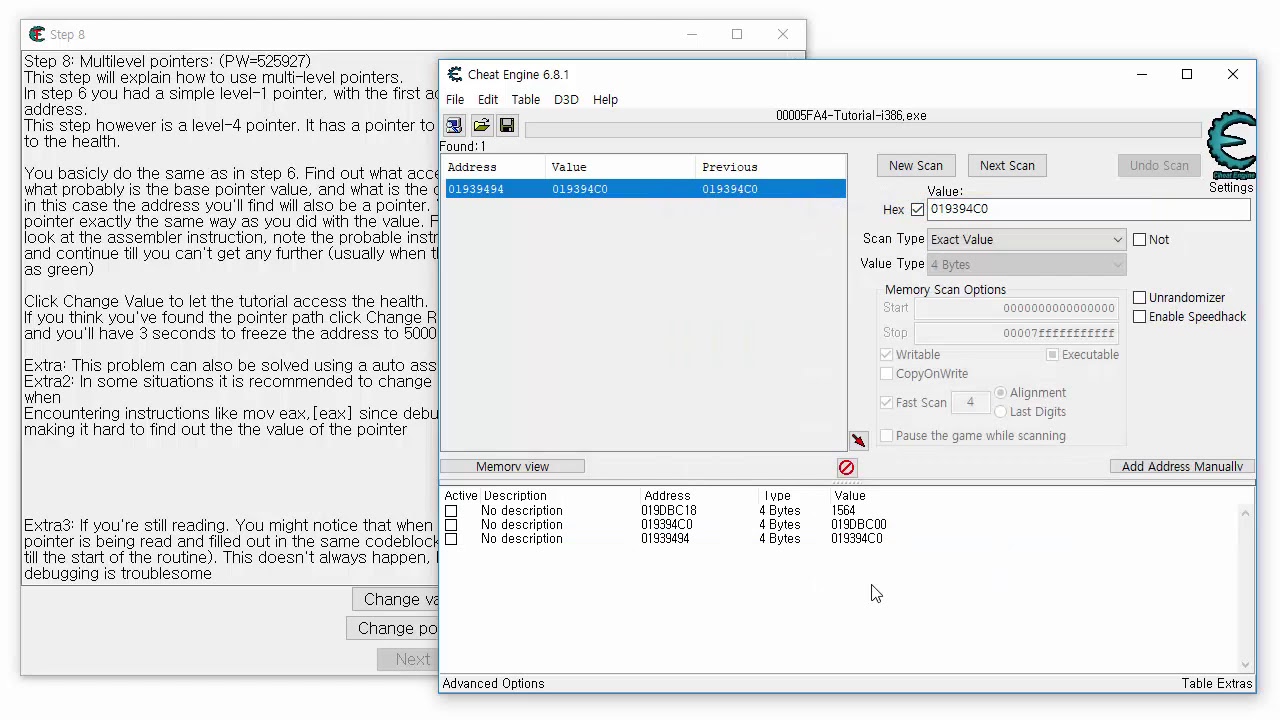Click the scan Start address field

[1015, 308]
